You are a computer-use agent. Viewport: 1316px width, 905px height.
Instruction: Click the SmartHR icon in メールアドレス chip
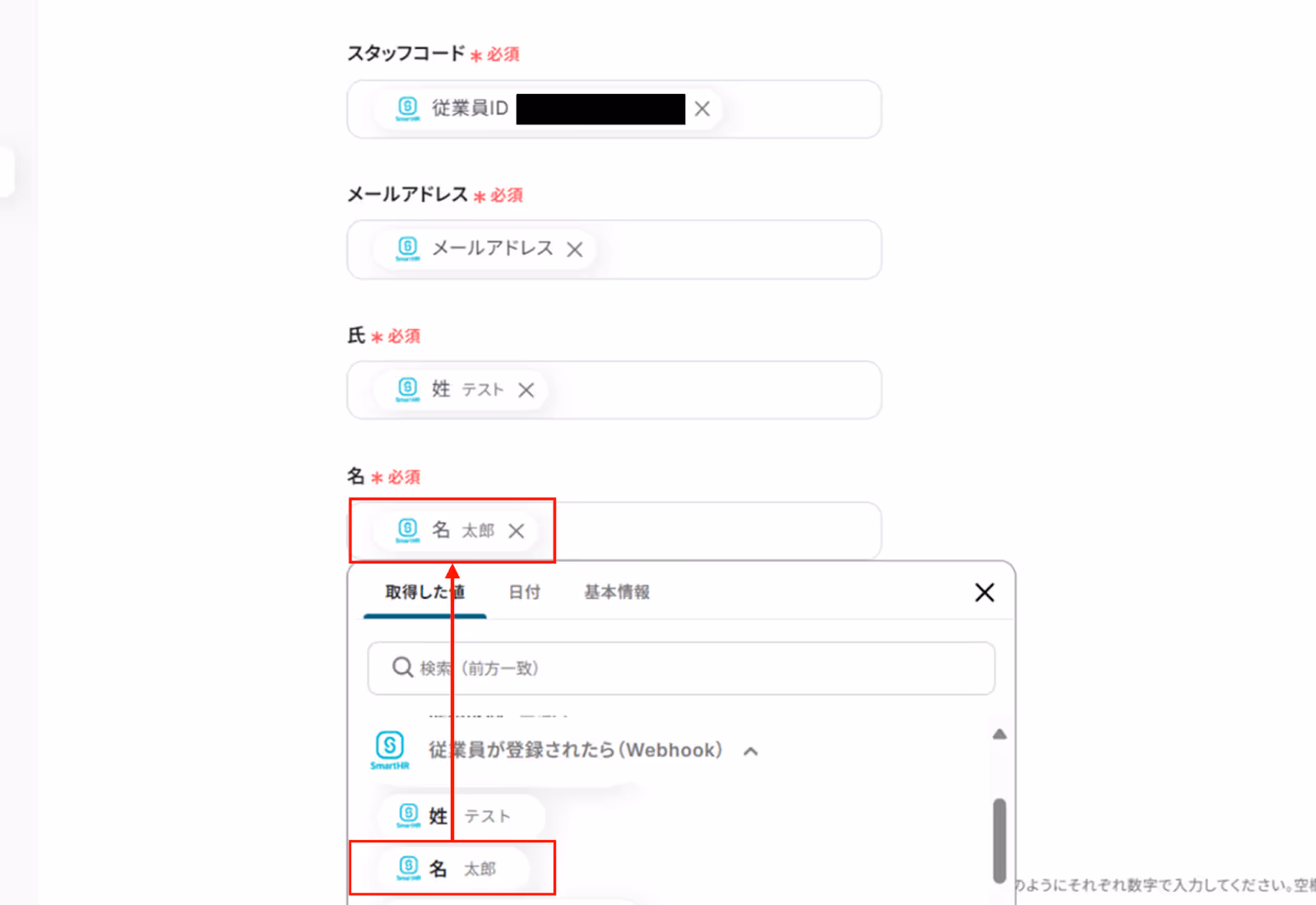pyautogui.click(x=408, y=249)
